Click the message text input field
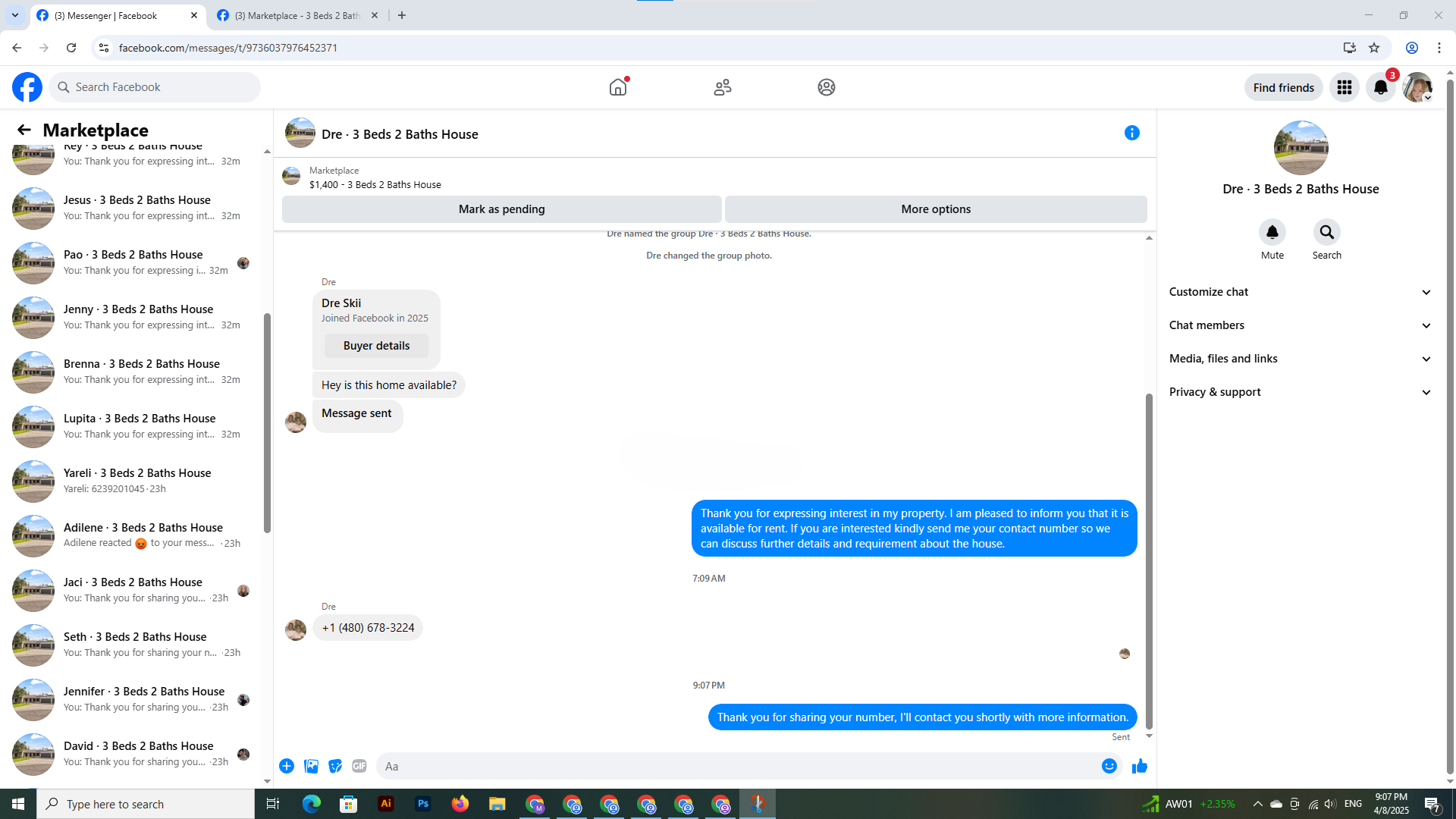The height and width of the screenshot is (819, 1456). [736, 766]
